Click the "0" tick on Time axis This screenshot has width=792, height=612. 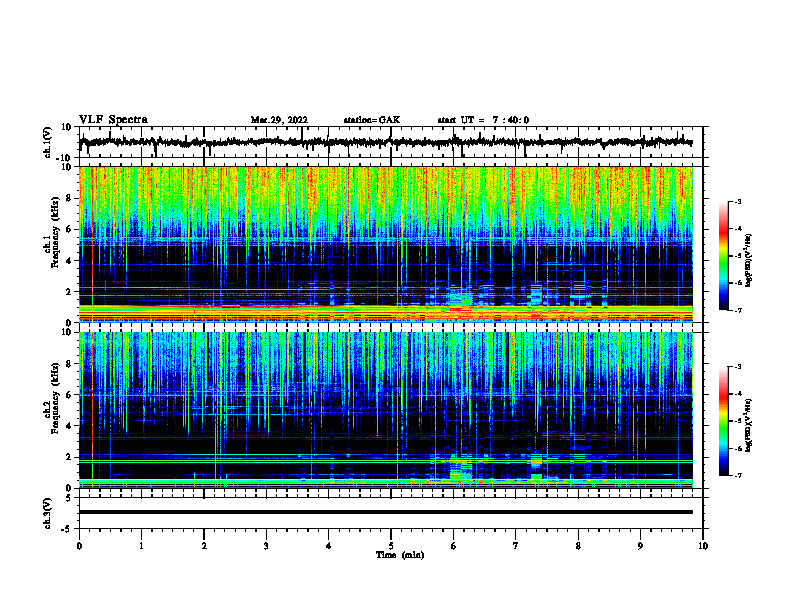[x=79, y=546]
